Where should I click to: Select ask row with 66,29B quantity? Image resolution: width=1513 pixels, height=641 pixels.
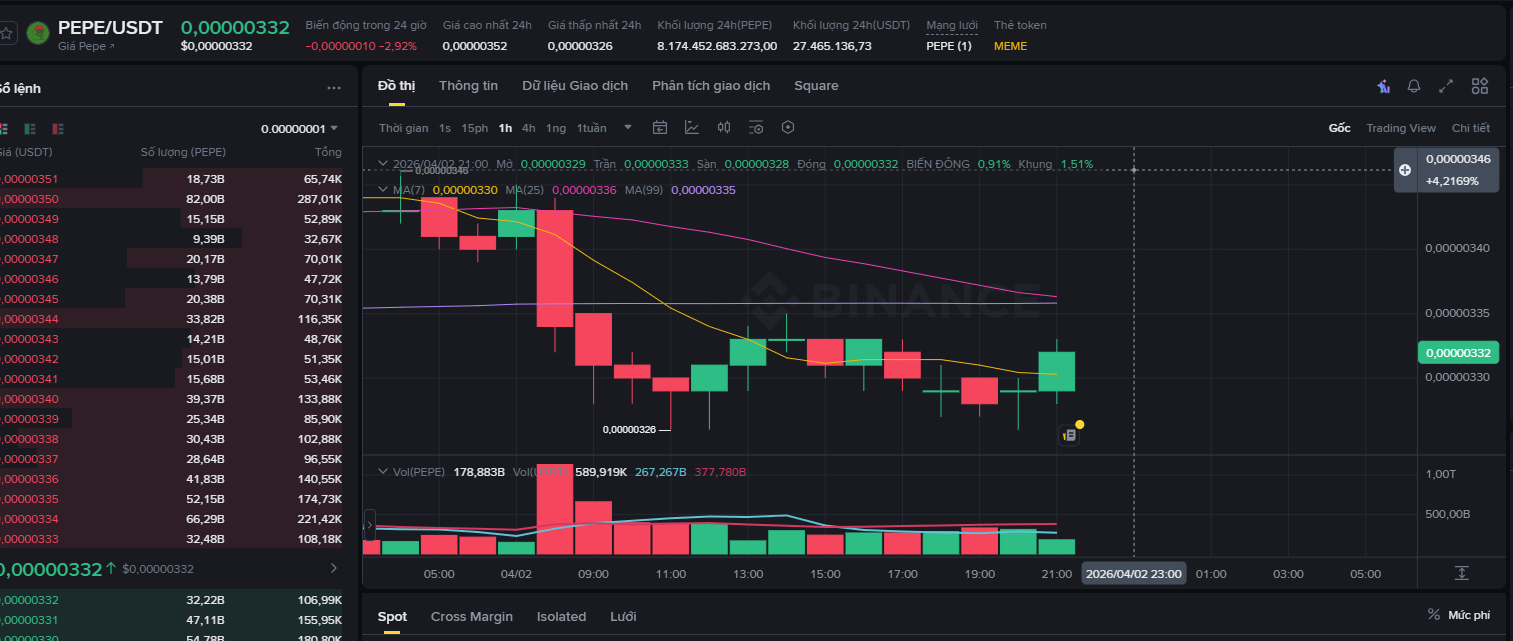tap(171, 519)
